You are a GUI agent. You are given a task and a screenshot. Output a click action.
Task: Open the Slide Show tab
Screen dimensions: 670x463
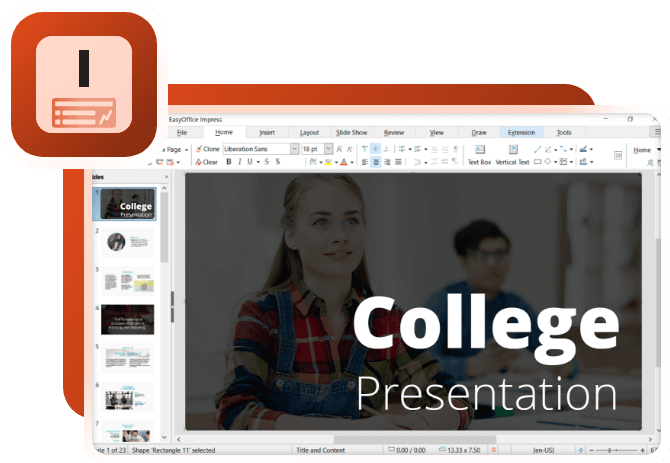pos(351,132)
